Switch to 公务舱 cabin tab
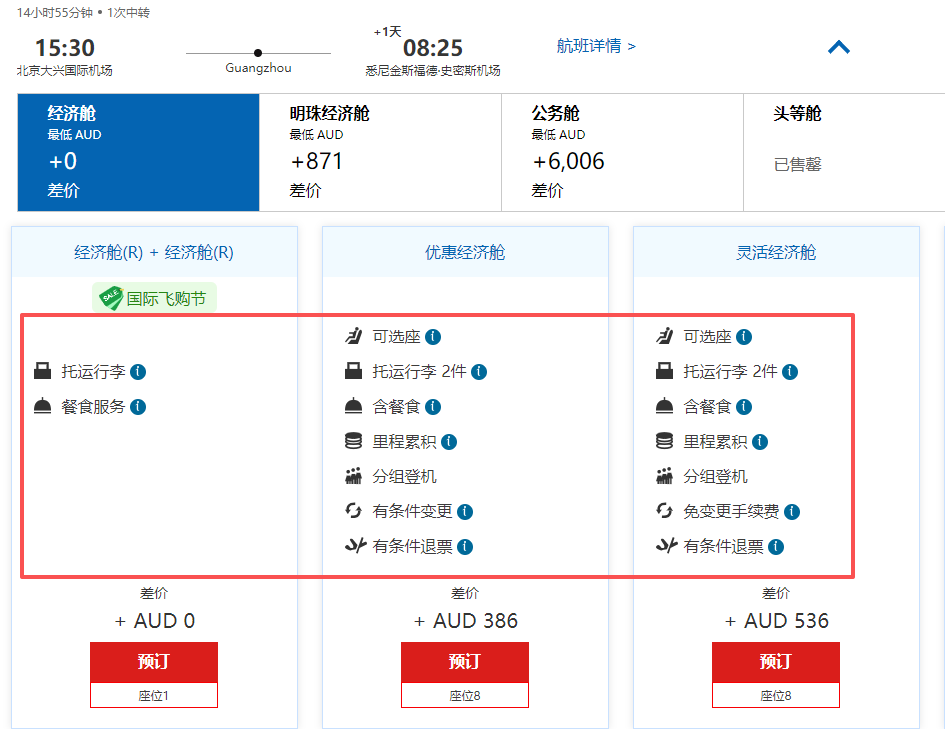Viewport: 945px width, 729px height. [x=622, y=152]
